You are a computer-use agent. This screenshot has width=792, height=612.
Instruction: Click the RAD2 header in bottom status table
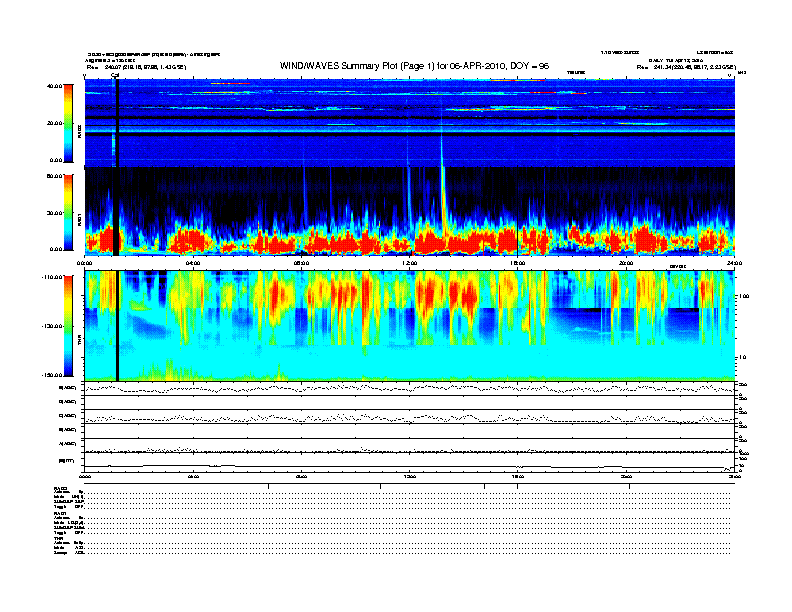61,488
